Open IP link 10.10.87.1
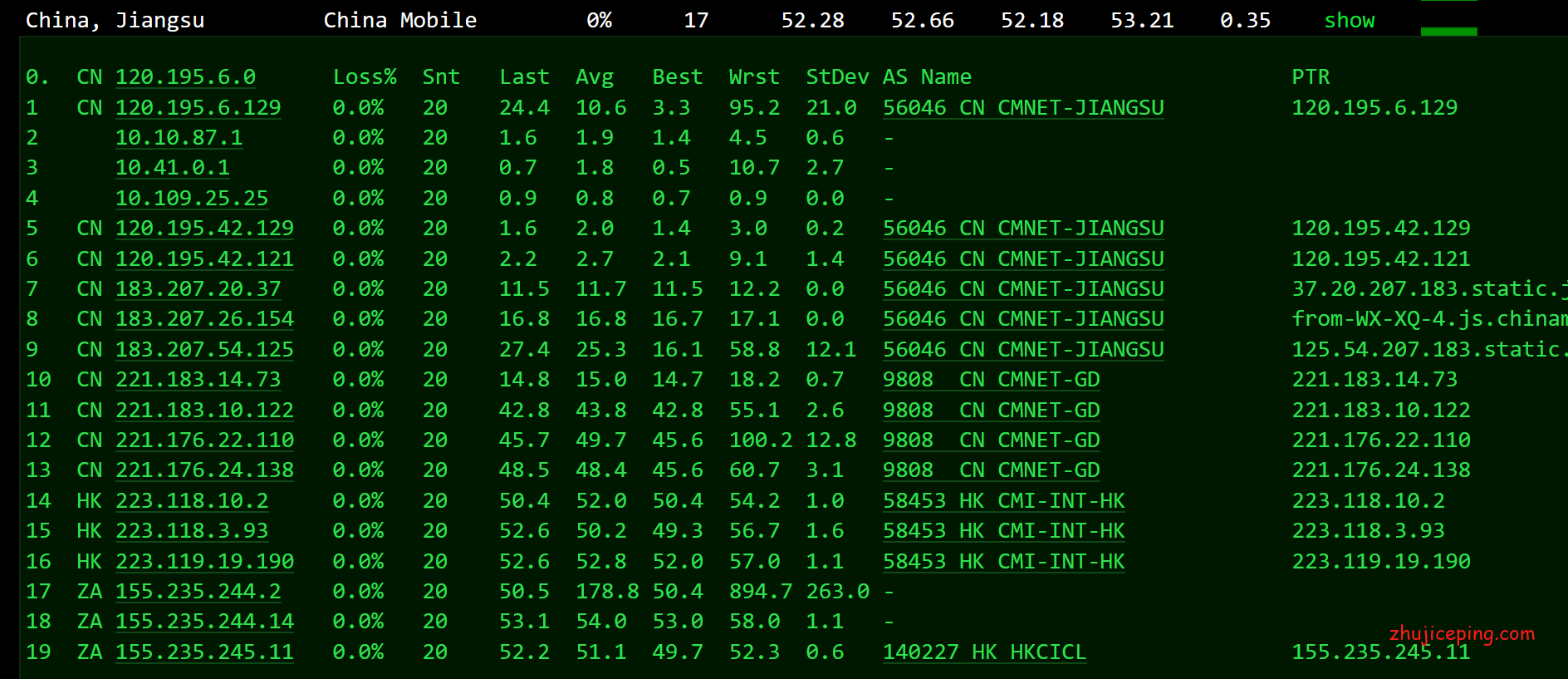Viewport: 1568px width, 679px height. point(179,138)
